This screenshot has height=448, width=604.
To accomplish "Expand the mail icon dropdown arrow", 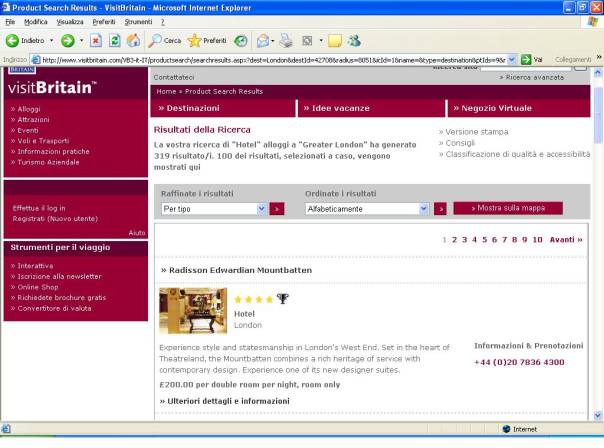I will (x=272, y=40).
